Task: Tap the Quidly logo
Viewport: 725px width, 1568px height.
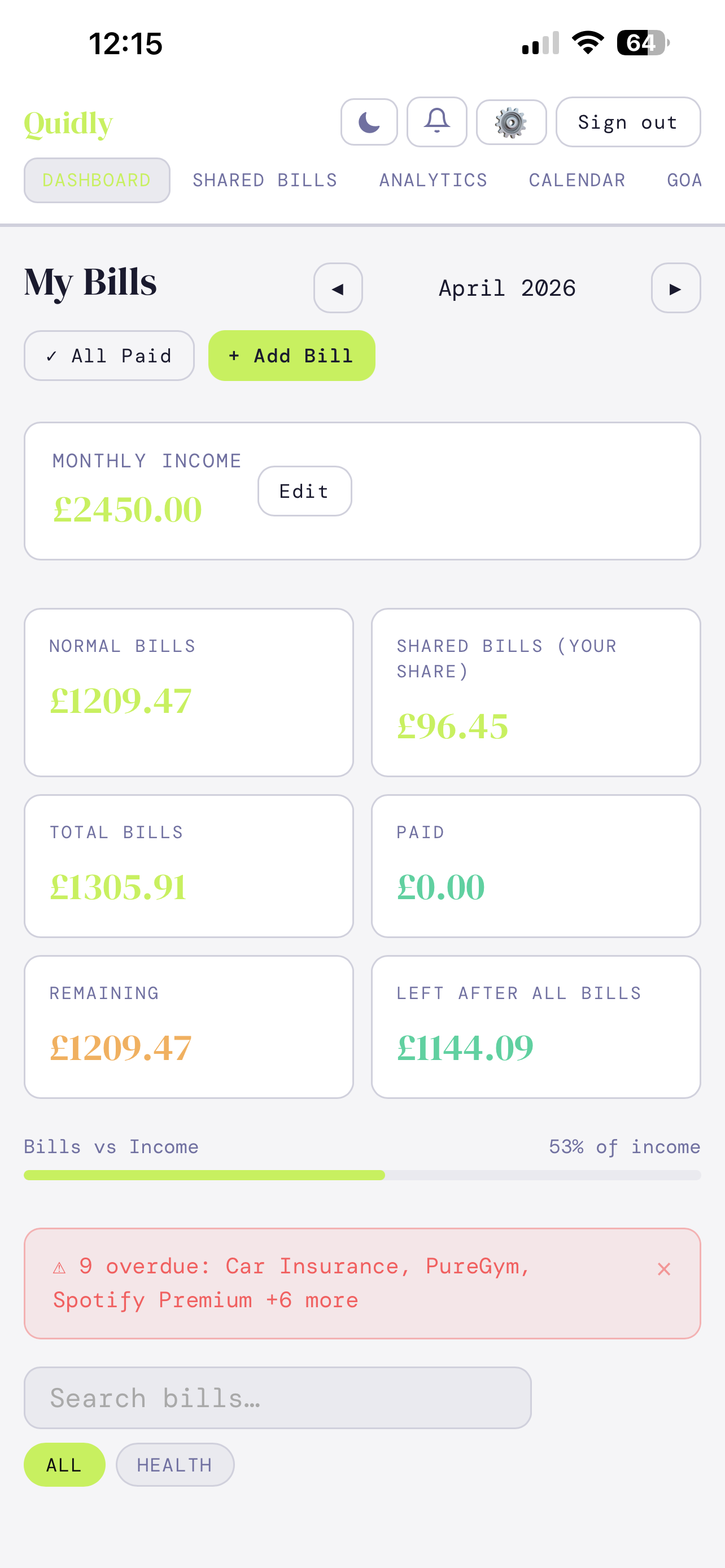Action: coord(68,124)
